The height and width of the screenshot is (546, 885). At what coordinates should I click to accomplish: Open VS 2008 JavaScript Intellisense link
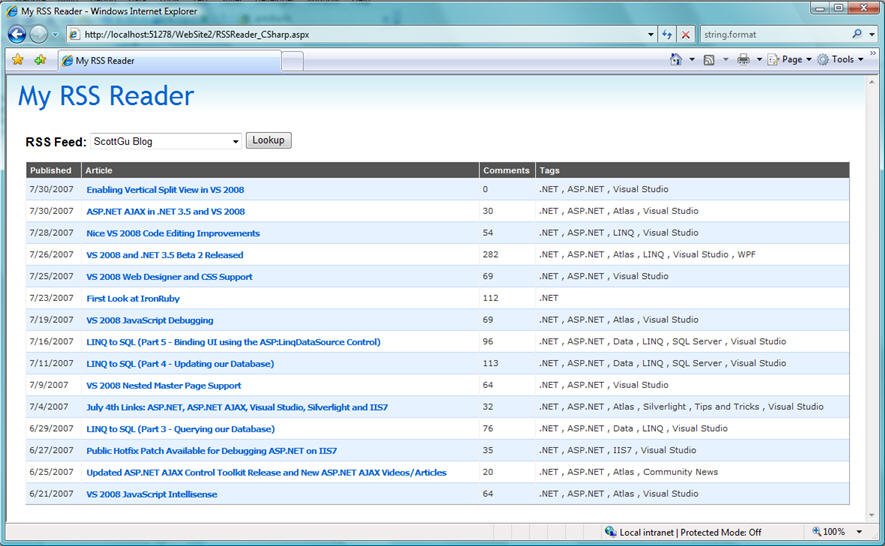click(152, 494)
